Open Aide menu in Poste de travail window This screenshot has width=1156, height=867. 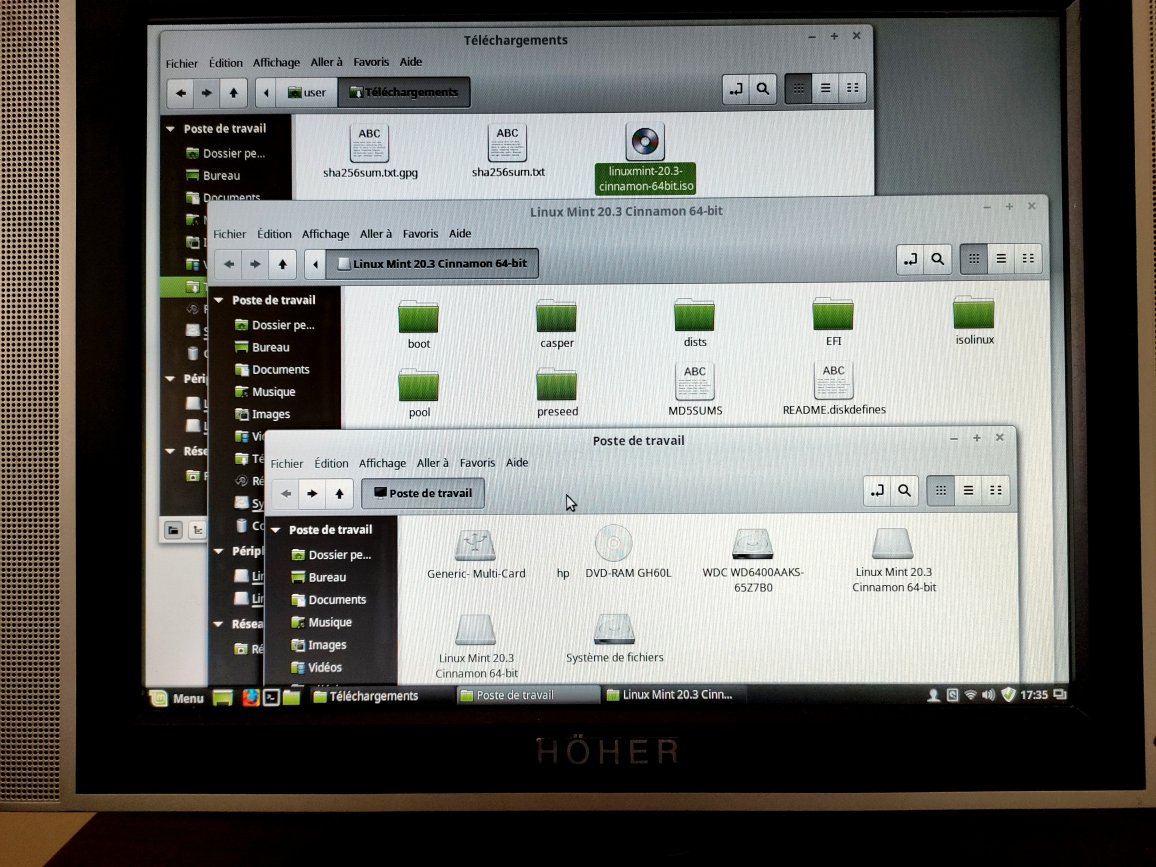517,462
